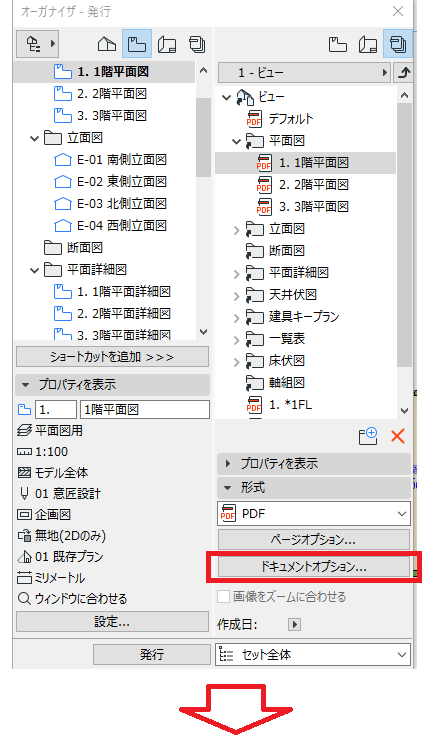Open the left-side Layout Book icon
Screen dimensions: 436x754
[167, 44]
